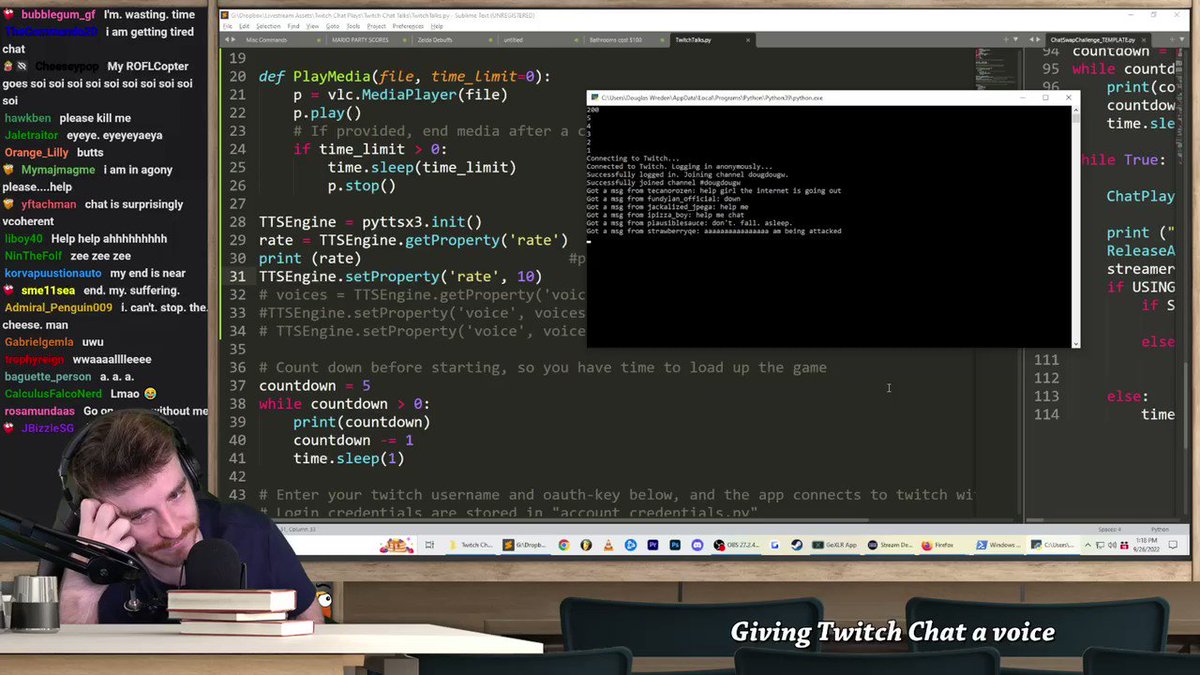Click the Task View taskbar icon
This screenshot has height=675, width=1200.
429,545
